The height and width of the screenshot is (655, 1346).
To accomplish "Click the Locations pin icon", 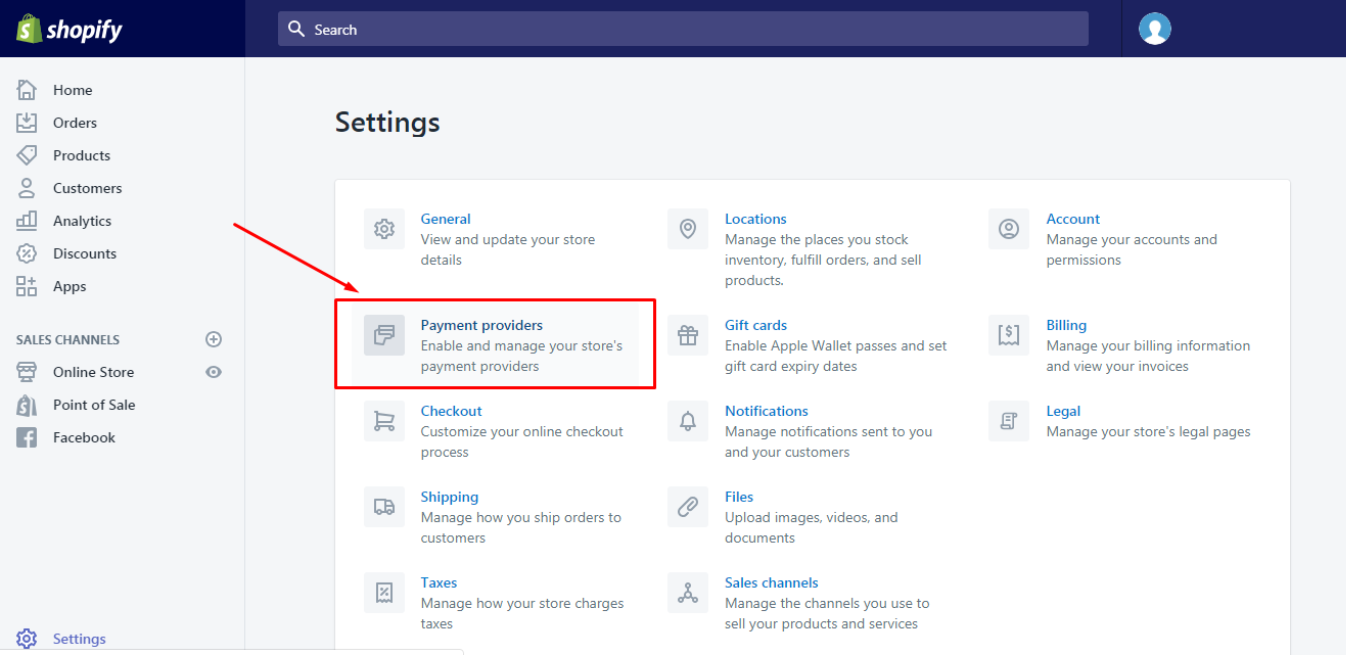I will [687, 229].
